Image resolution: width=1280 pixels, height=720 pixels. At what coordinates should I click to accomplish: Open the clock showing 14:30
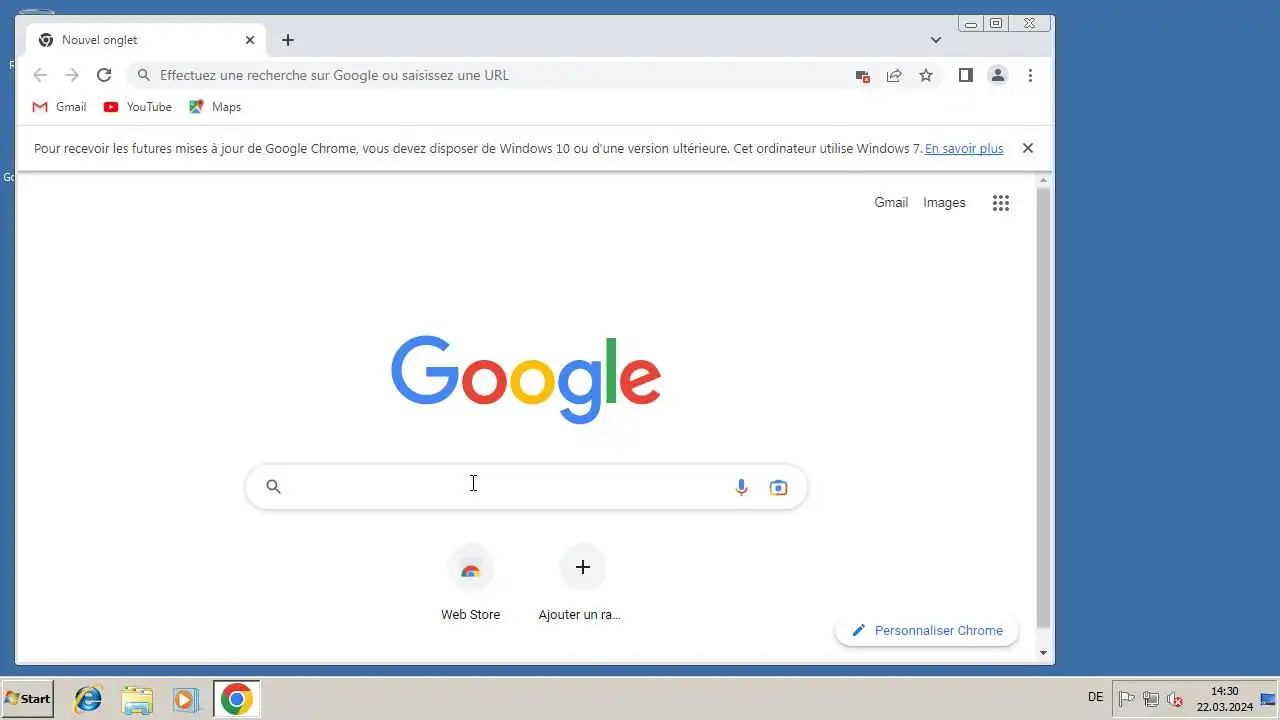pyautogui.click(x=1224, y=699)
